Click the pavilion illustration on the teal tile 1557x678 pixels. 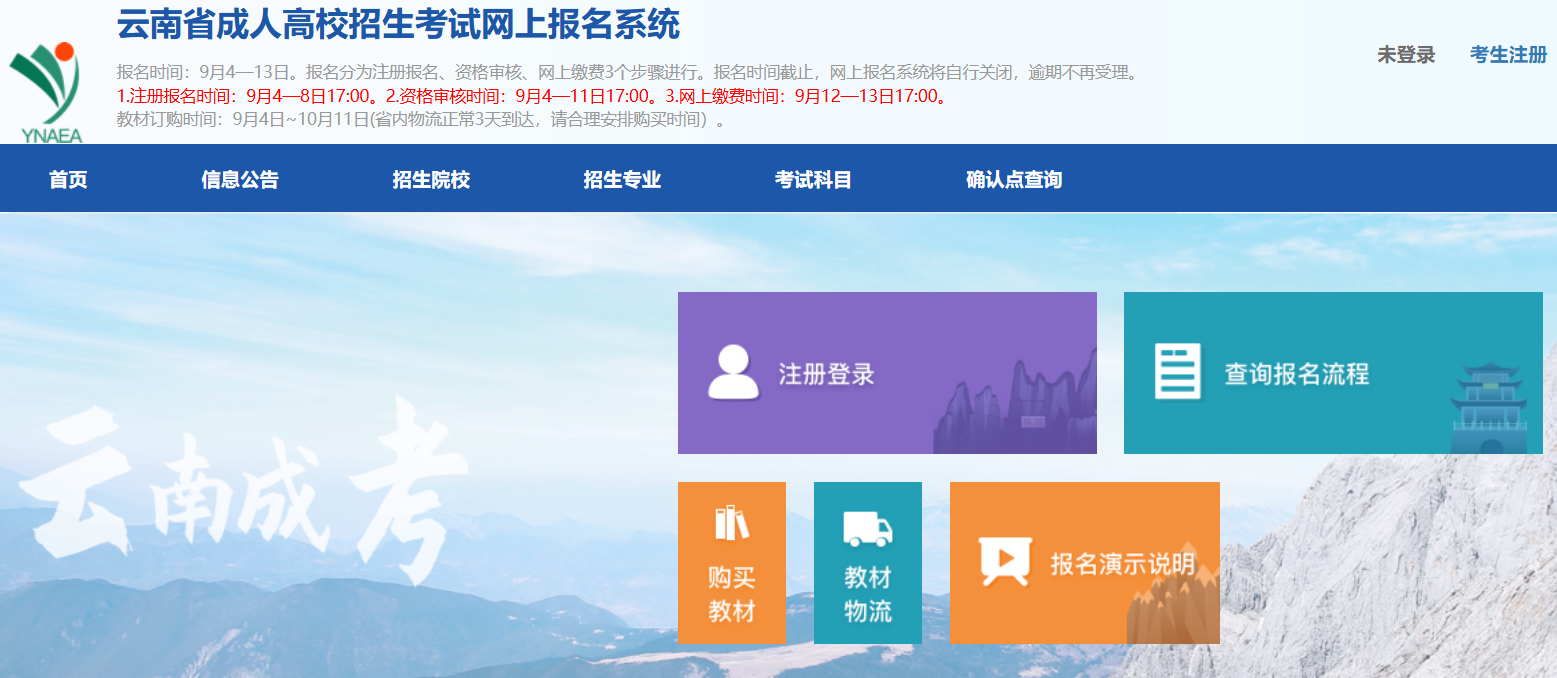click(x=1489, y=410)
